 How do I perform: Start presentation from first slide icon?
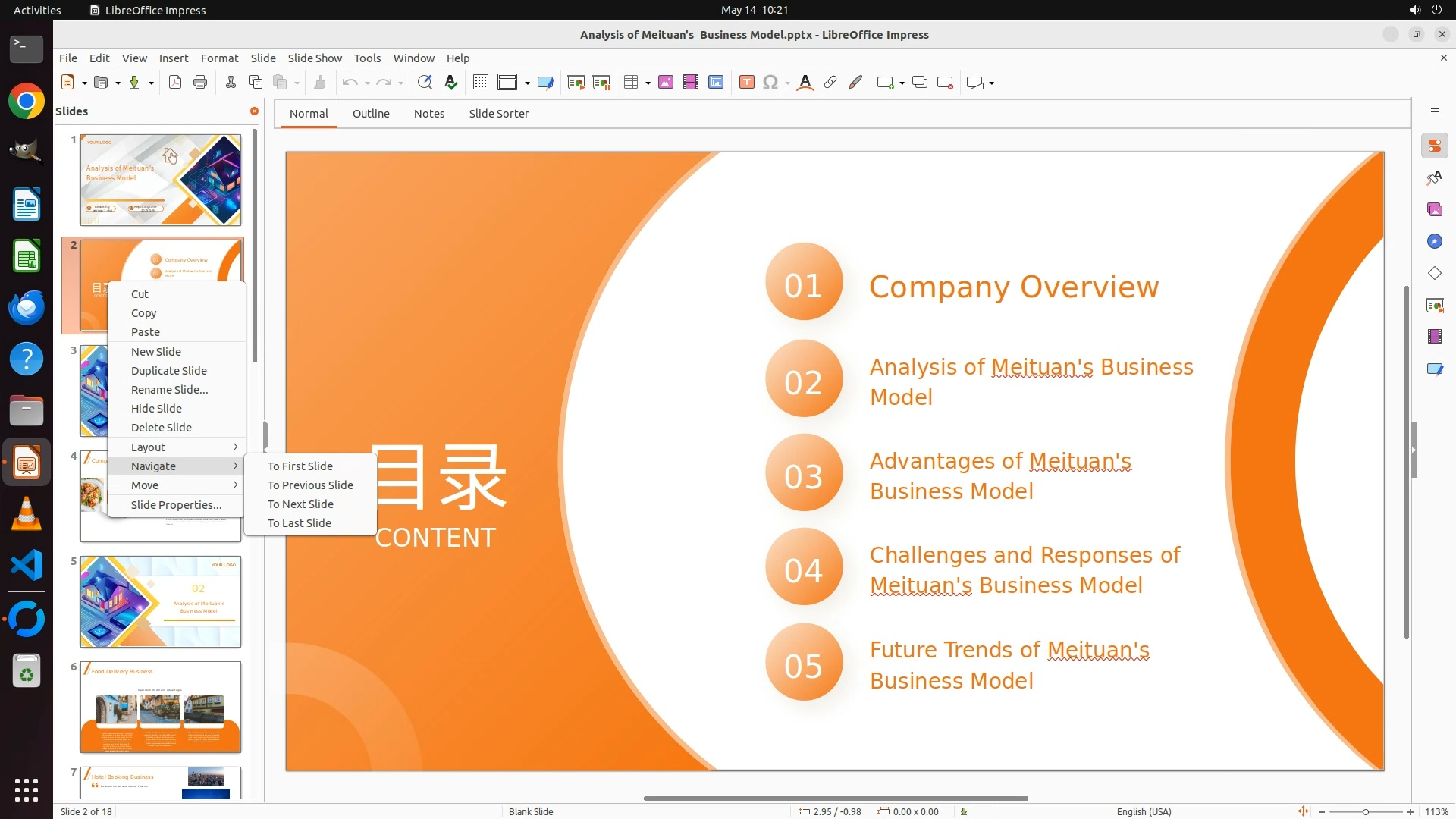pyautogui.click(x=576, y=83)
